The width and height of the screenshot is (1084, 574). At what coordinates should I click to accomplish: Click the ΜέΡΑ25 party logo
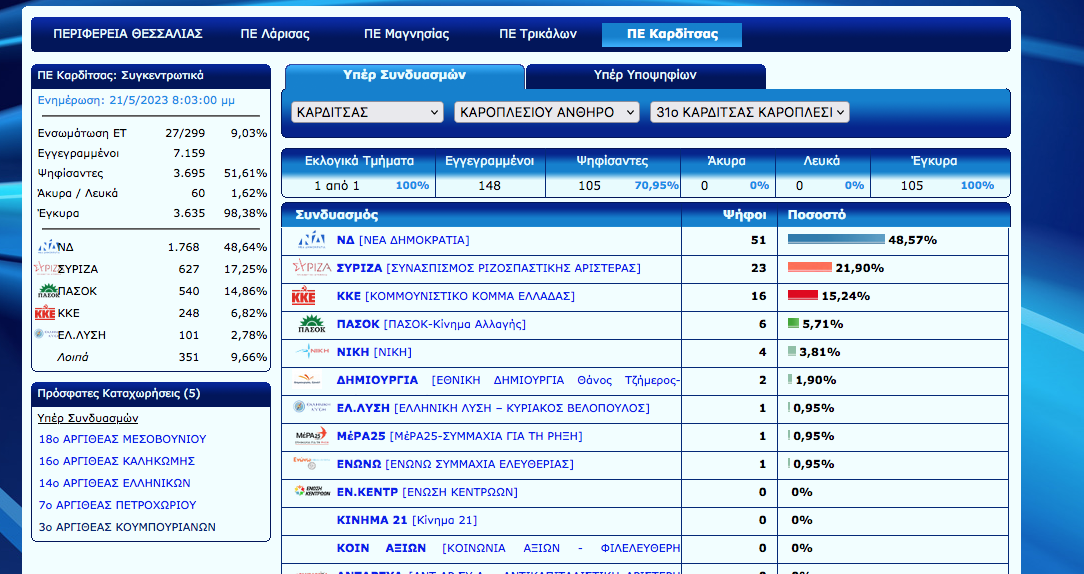(x=311, y=436)
